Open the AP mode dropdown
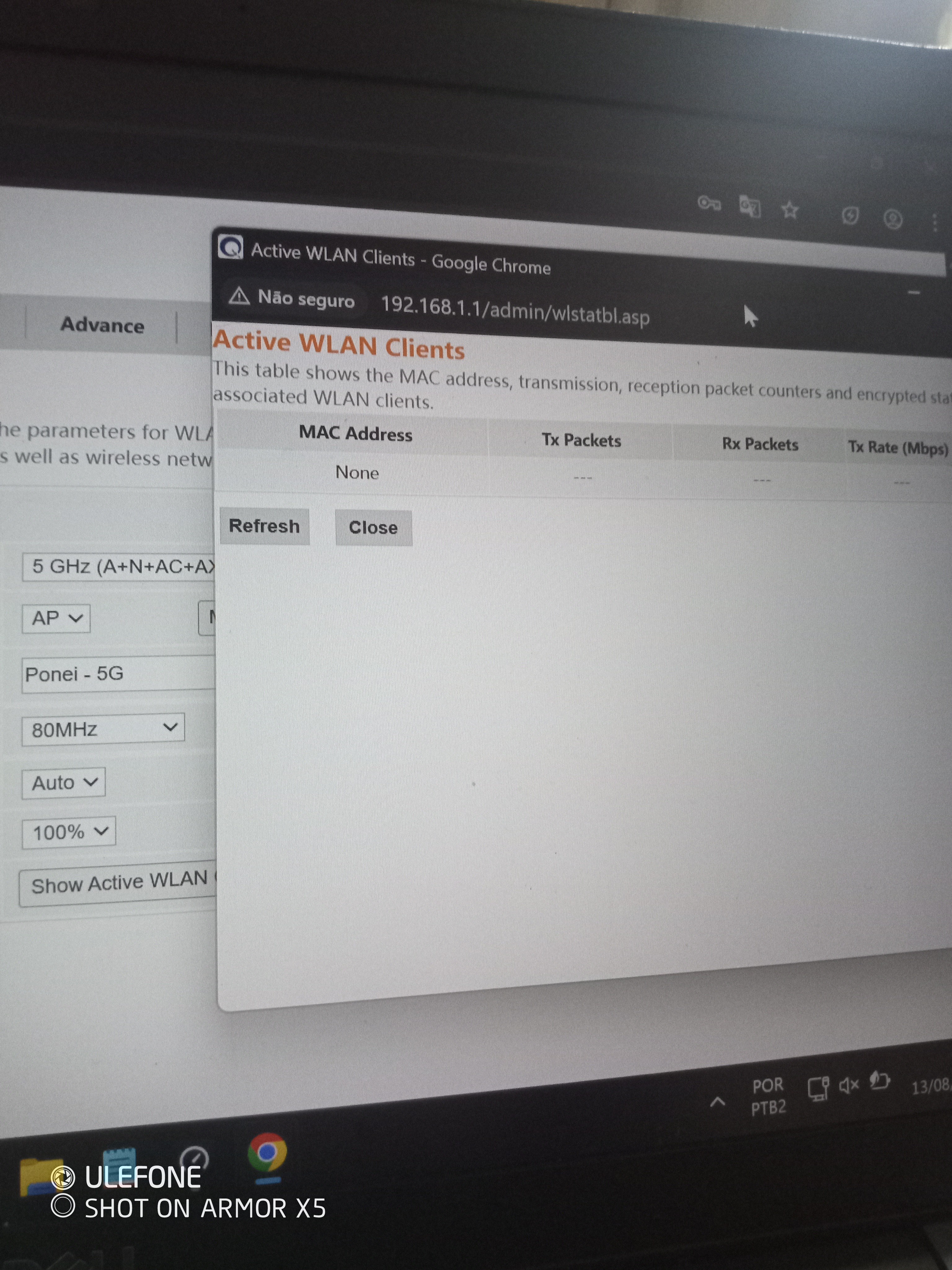This screenshot has width=952, height=1270. pos(56,618)
